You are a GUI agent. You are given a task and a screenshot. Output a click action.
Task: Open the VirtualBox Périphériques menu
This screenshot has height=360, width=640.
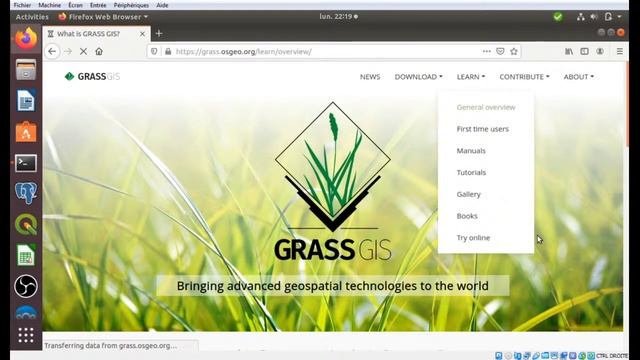(131, 5)
